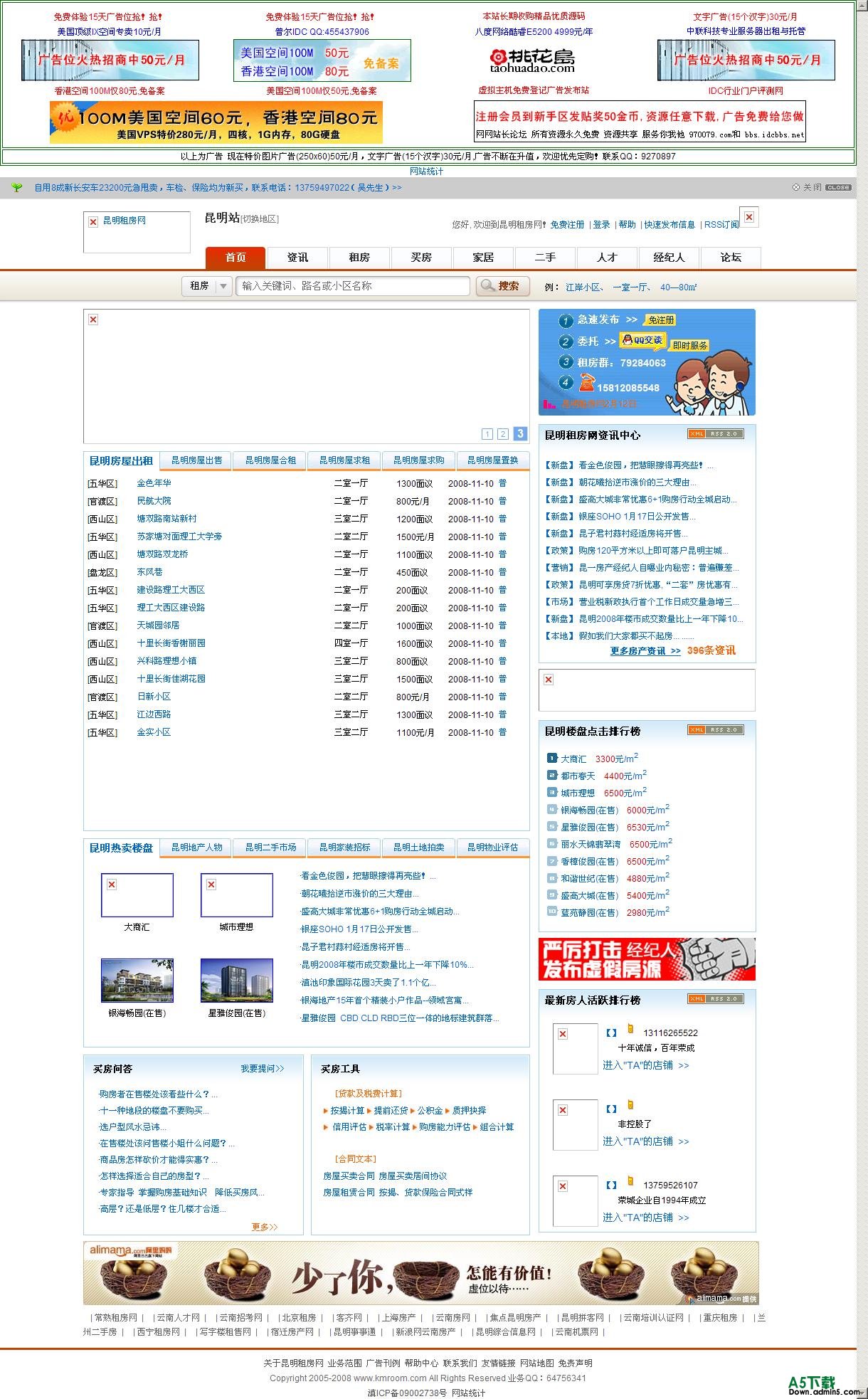Enter agent 13116265522's store link
The image size is (868, 1399).
pos(646,1065)
